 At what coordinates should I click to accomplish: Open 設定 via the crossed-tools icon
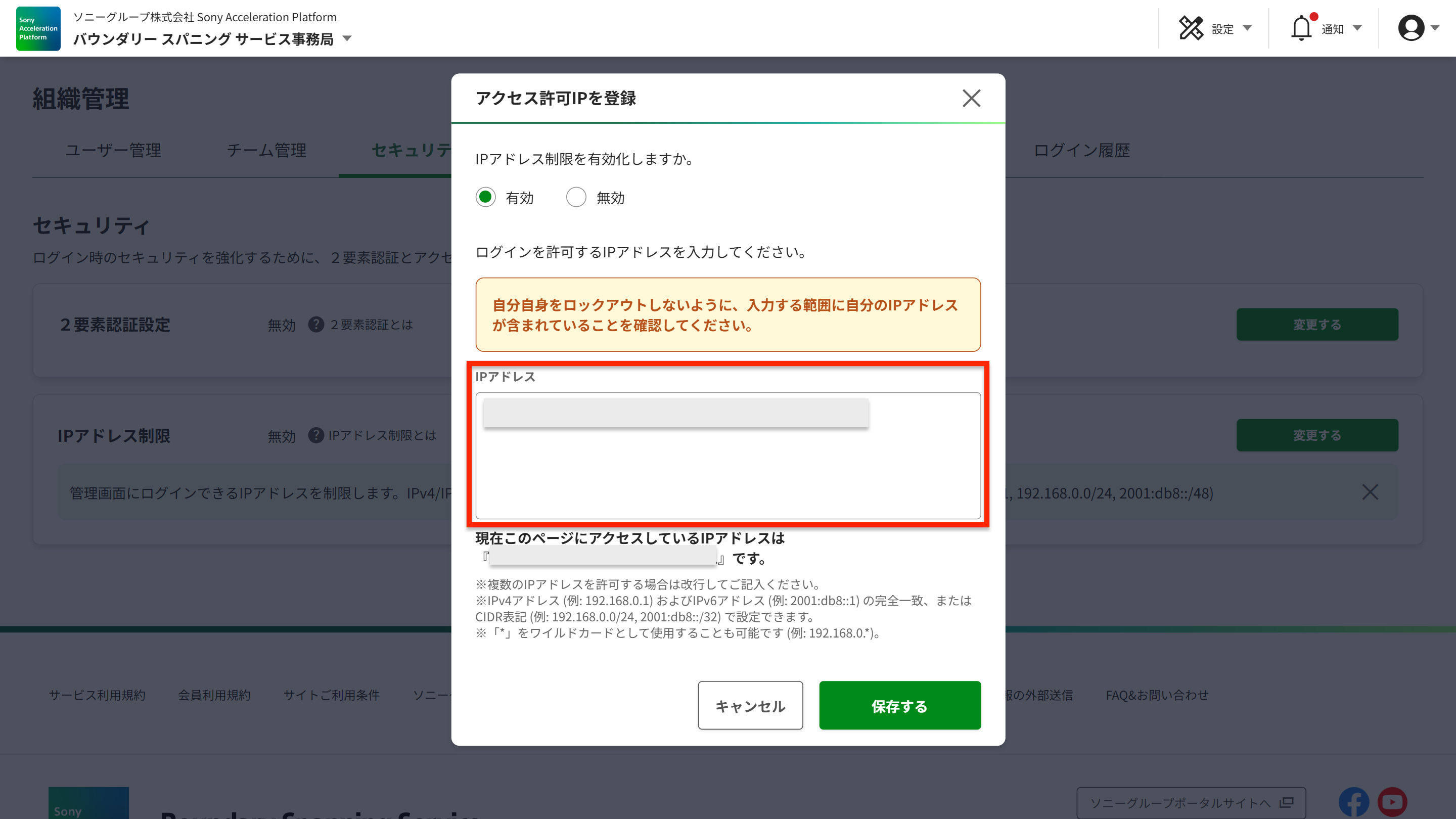[x=1192, y=27]
